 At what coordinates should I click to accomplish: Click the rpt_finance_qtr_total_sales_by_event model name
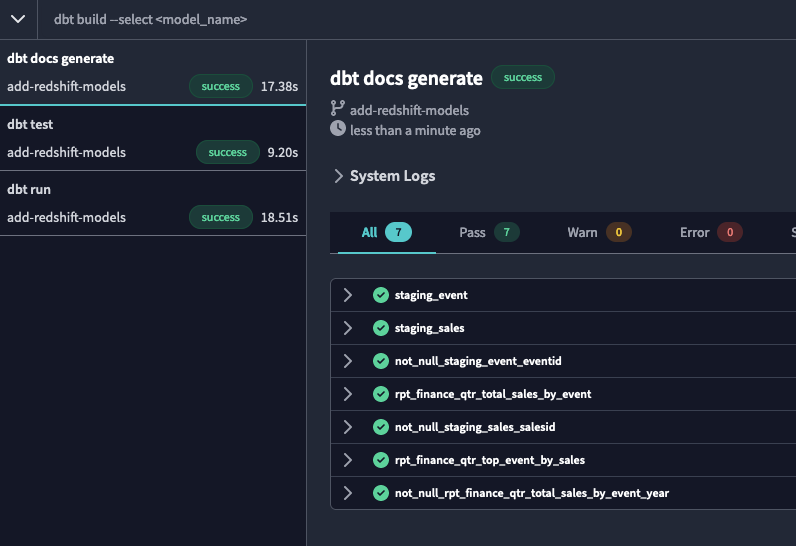click(x=493, y=394)
